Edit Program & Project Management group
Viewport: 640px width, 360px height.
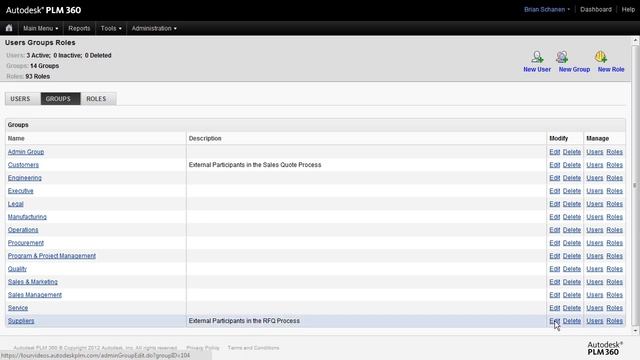click(x=554, y=256)
